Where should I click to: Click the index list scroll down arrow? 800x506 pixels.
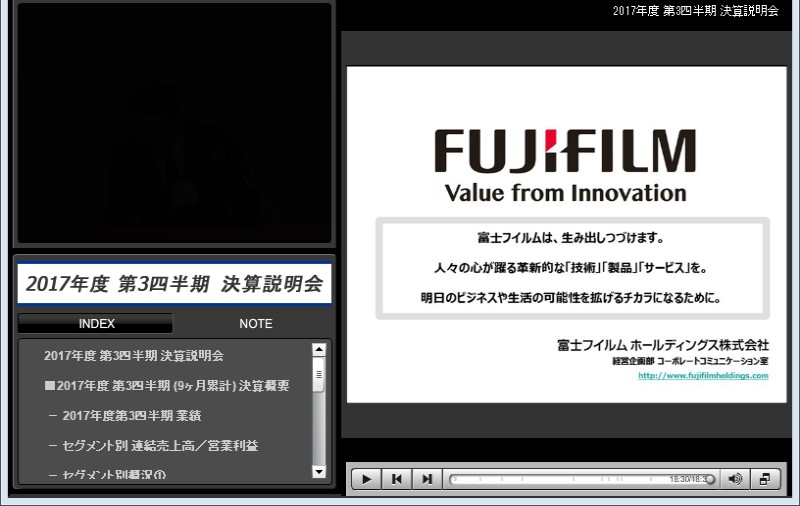click(x=319, y=472)
